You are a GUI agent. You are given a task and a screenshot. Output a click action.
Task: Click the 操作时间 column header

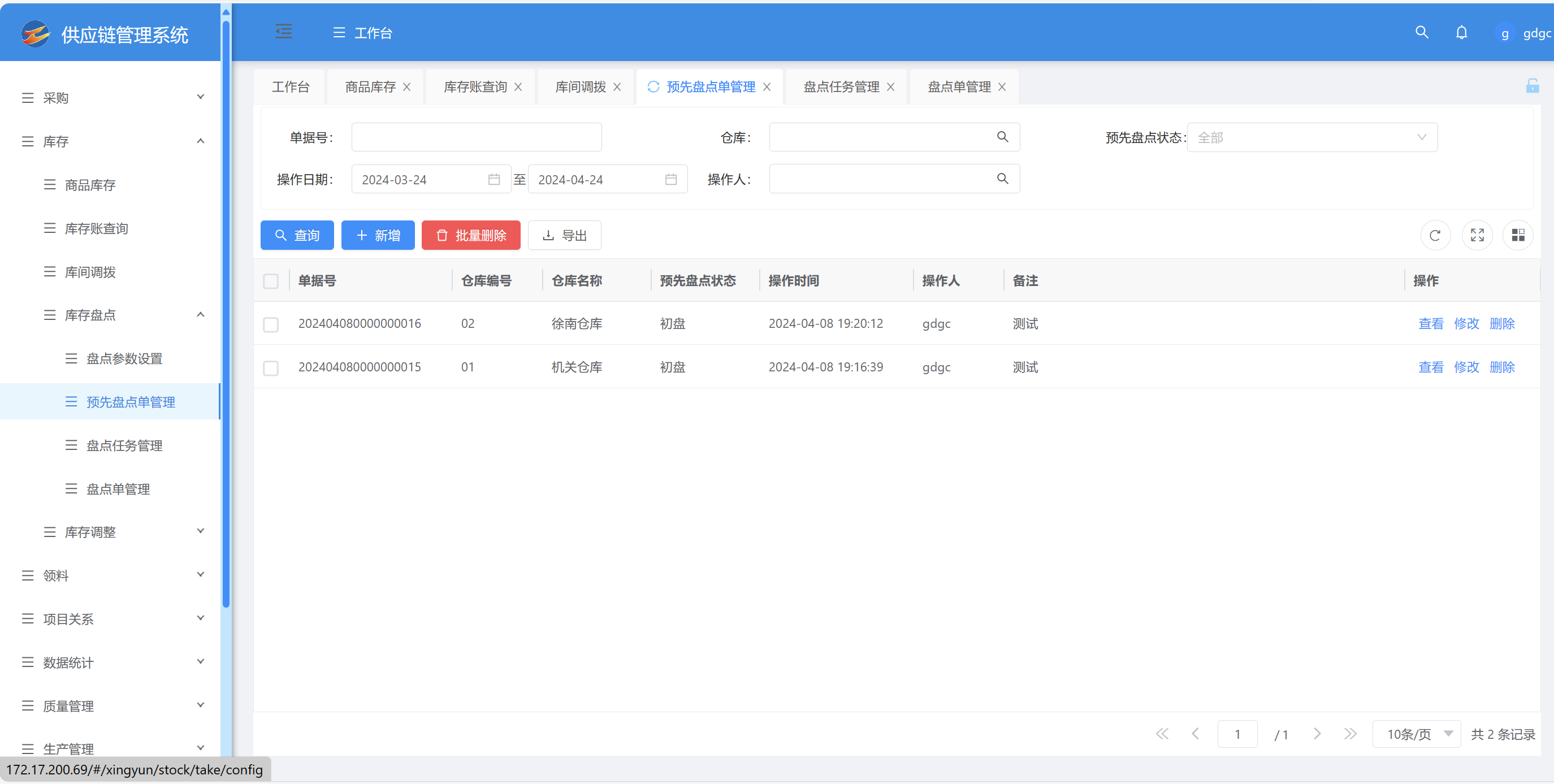coord(793,281)
